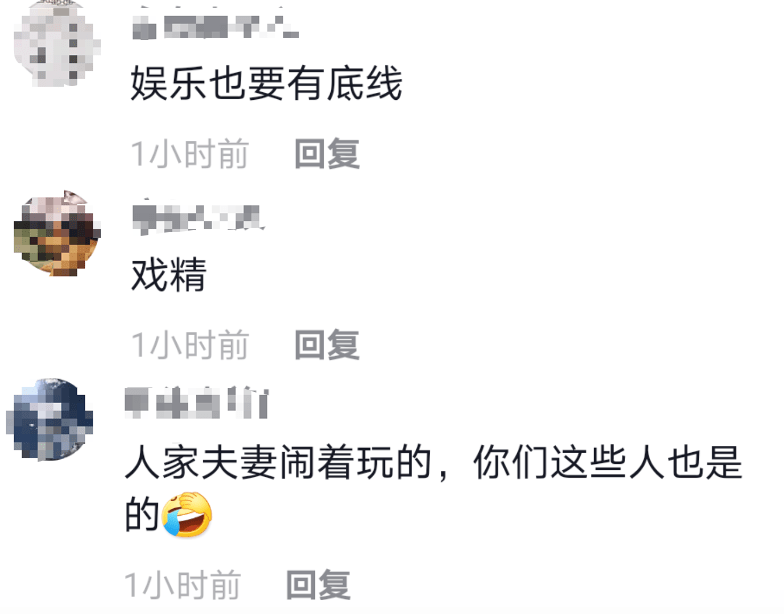This screenshot has width=784, height=614.
Task: Click the 1小时前 timestamp under 戏精
Action: (x=190, y=344)
